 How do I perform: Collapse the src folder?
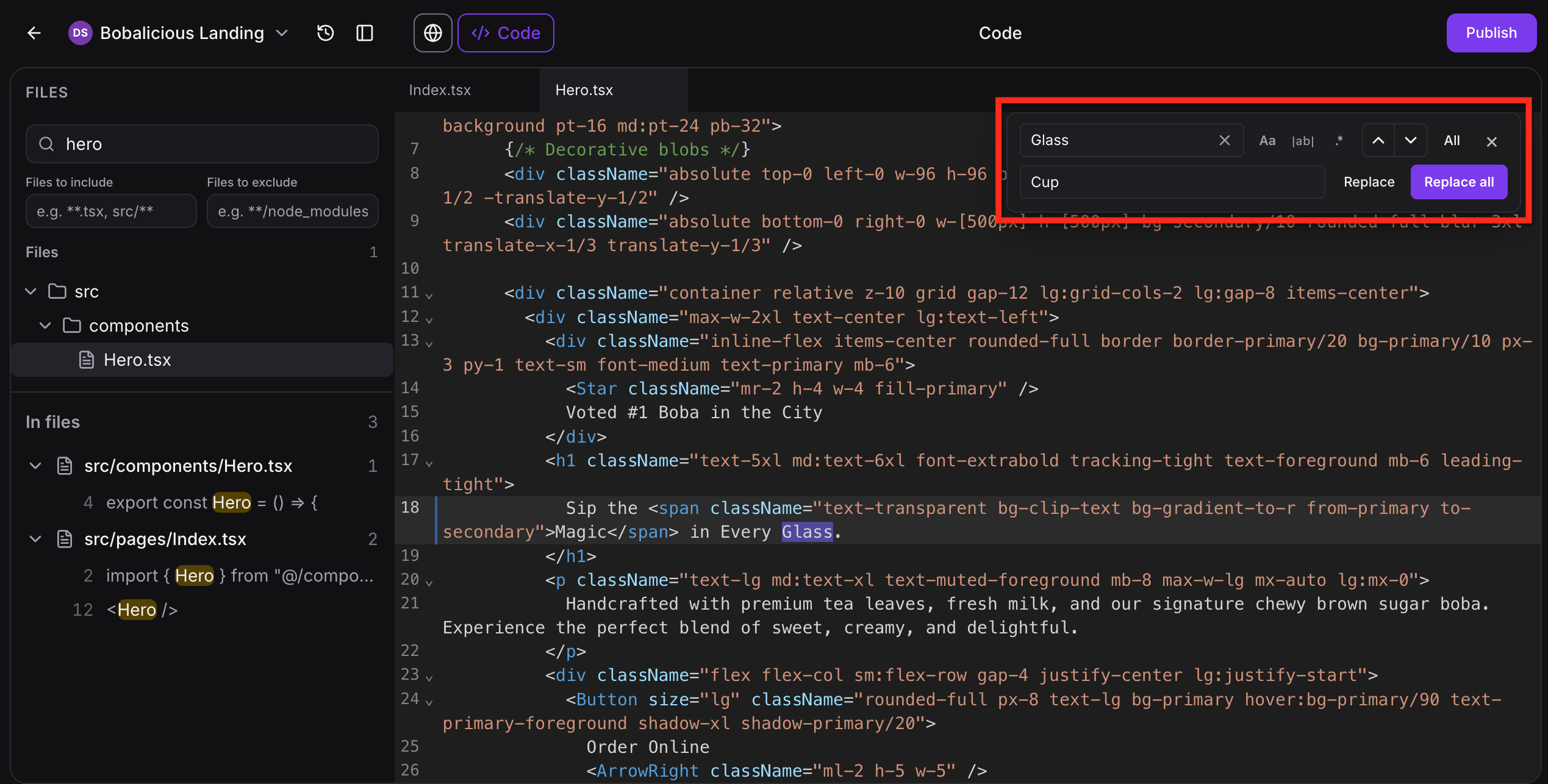31,291
